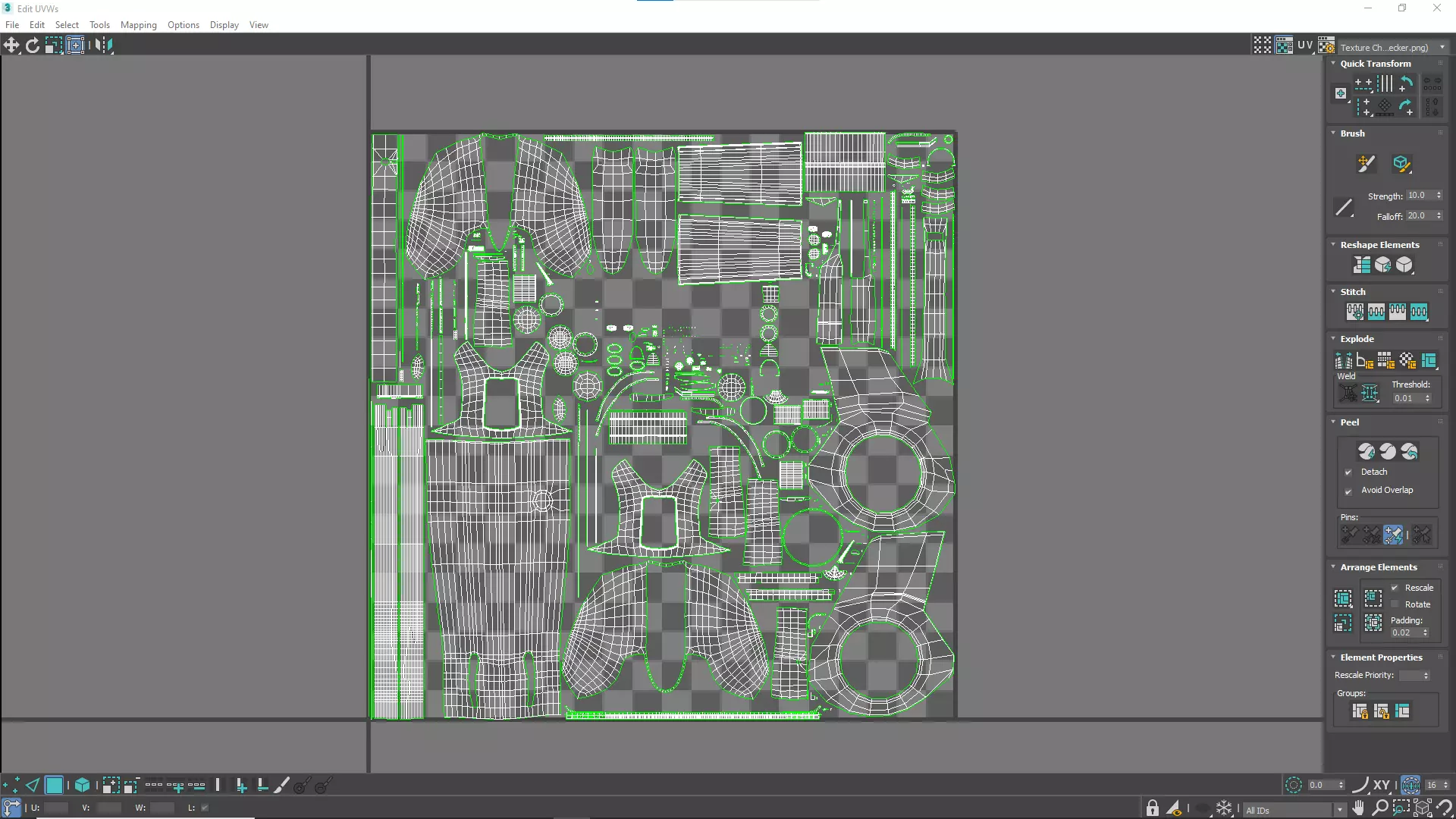Click the Relax Brush icon in Brush panel
Image resolution: width=1456 pixels, height=819 pixels.
pos(1401,164)
